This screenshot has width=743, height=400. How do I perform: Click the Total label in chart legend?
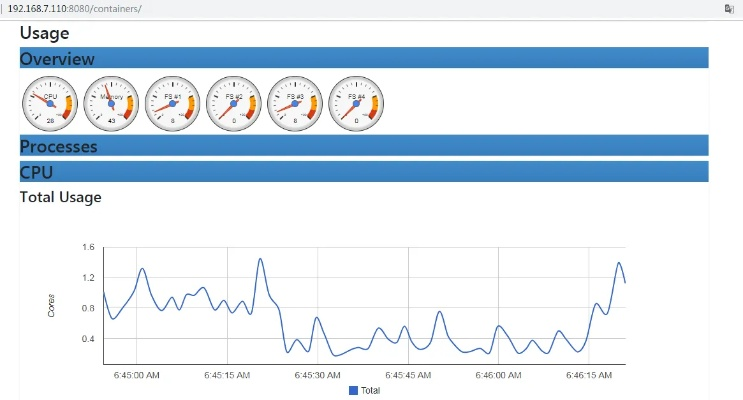(x=370, y=390)
